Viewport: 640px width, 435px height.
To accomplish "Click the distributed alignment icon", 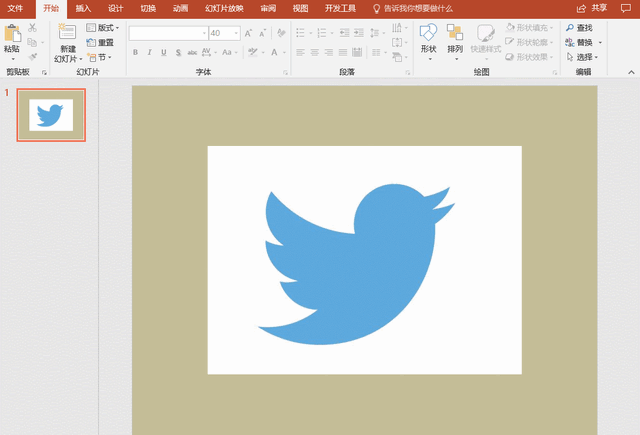I will [357, 52].
